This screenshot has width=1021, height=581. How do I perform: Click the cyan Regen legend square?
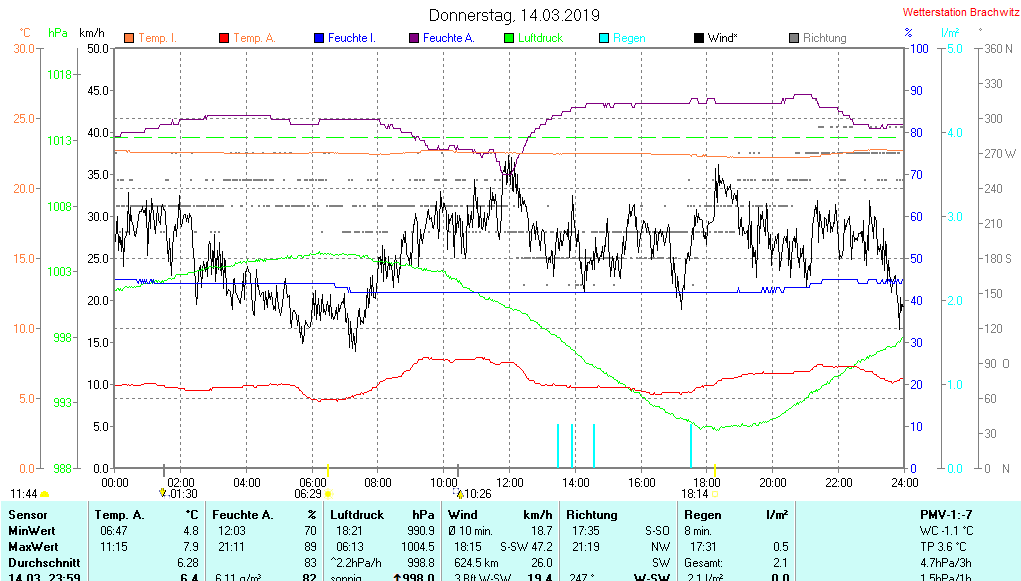[x=604, y=38]
